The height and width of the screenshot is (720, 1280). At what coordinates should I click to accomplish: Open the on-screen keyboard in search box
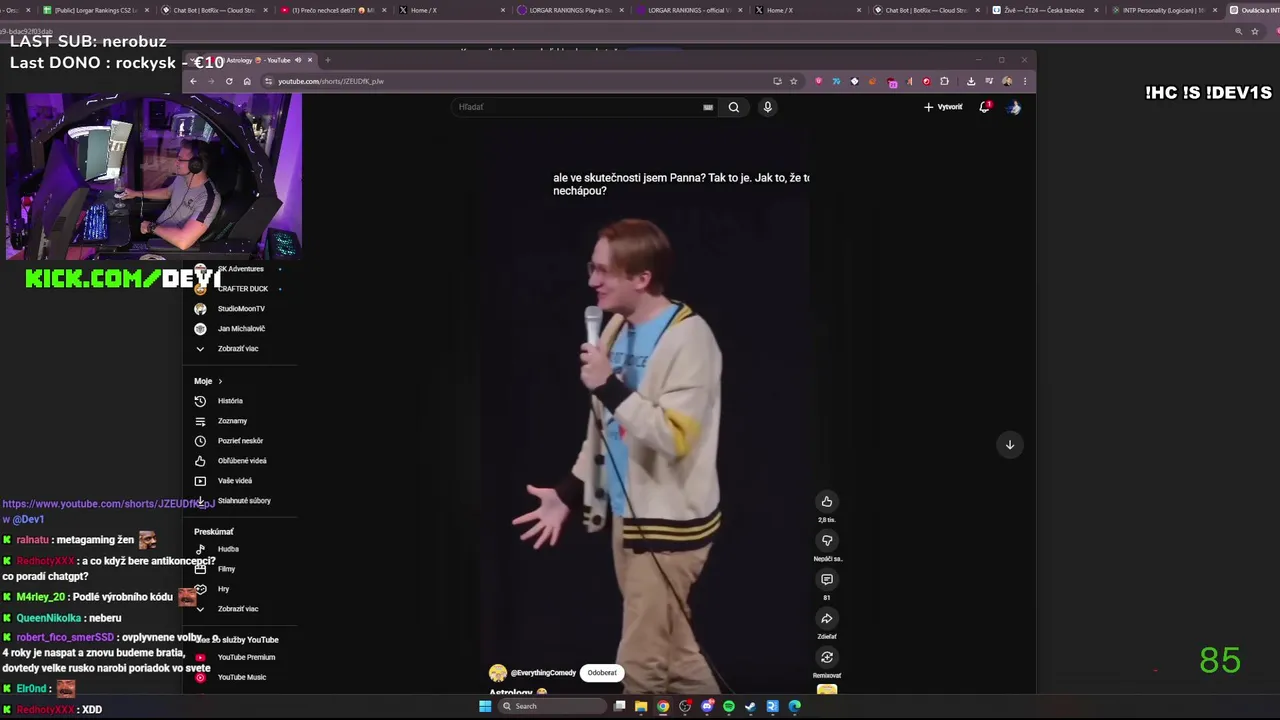(708, 107)
